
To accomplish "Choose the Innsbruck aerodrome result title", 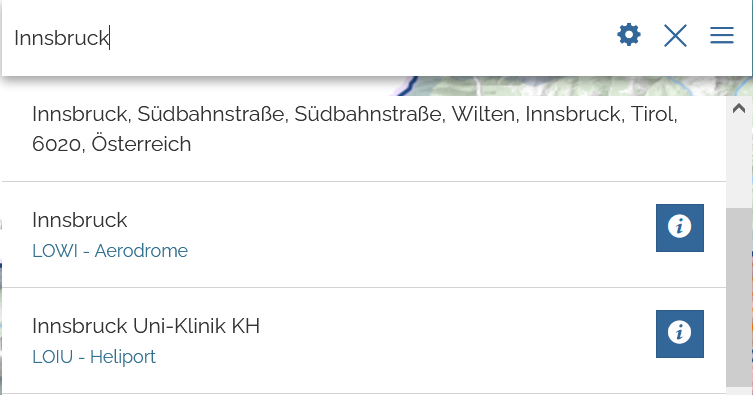I will (x=80, y=220).
